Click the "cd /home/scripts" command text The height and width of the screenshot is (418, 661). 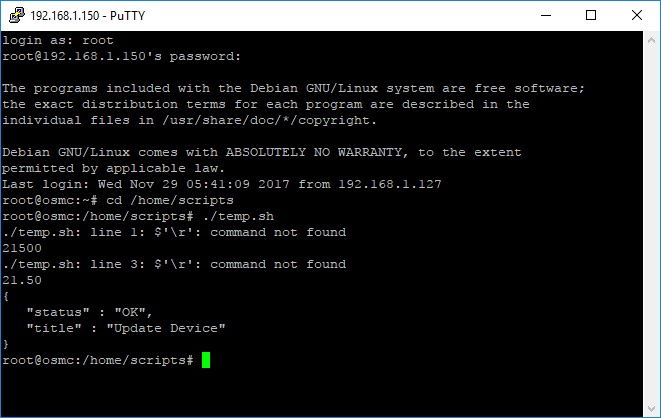[169, 200]
